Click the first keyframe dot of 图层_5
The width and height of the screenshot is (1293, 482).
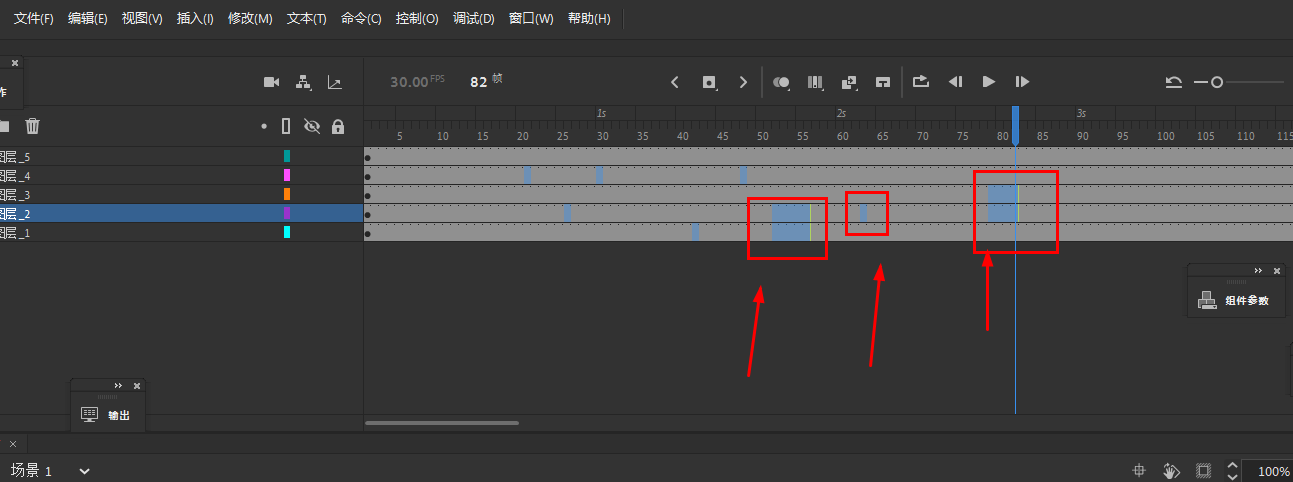click(x=368, y=158)
